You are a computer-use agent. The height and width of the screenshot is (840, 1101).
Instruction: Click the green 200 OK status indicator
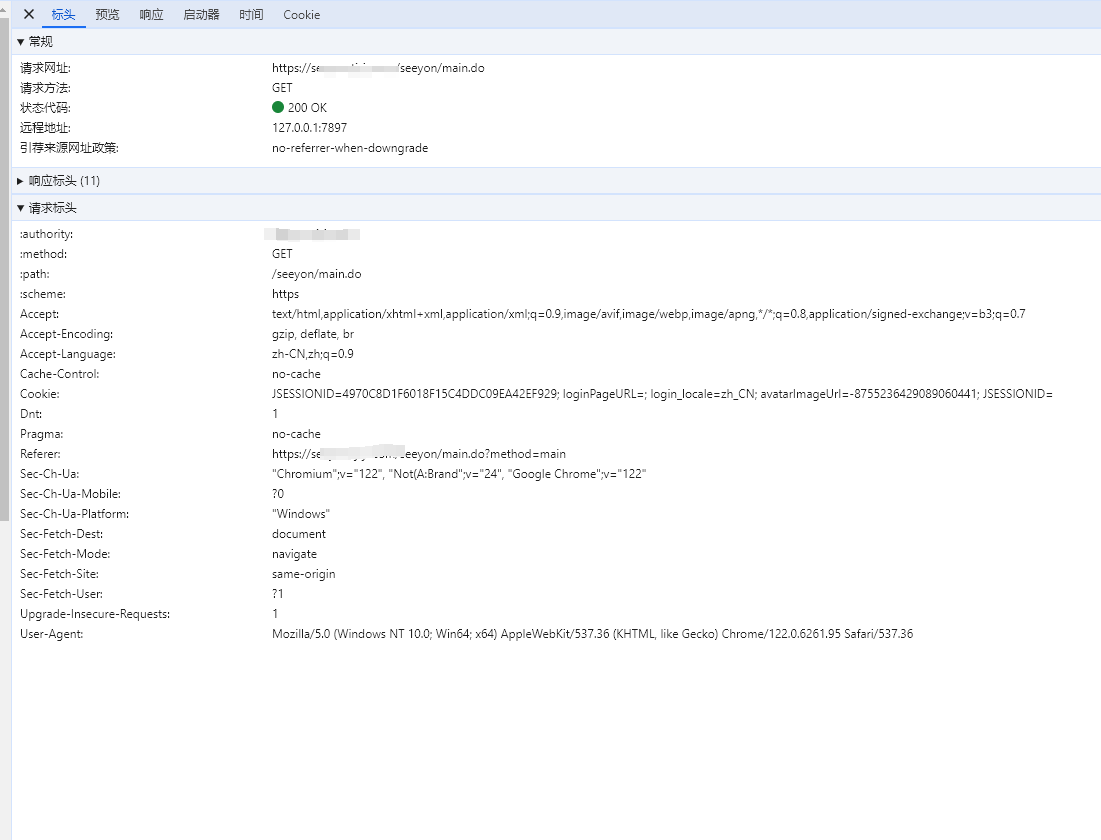coord(278,108)
